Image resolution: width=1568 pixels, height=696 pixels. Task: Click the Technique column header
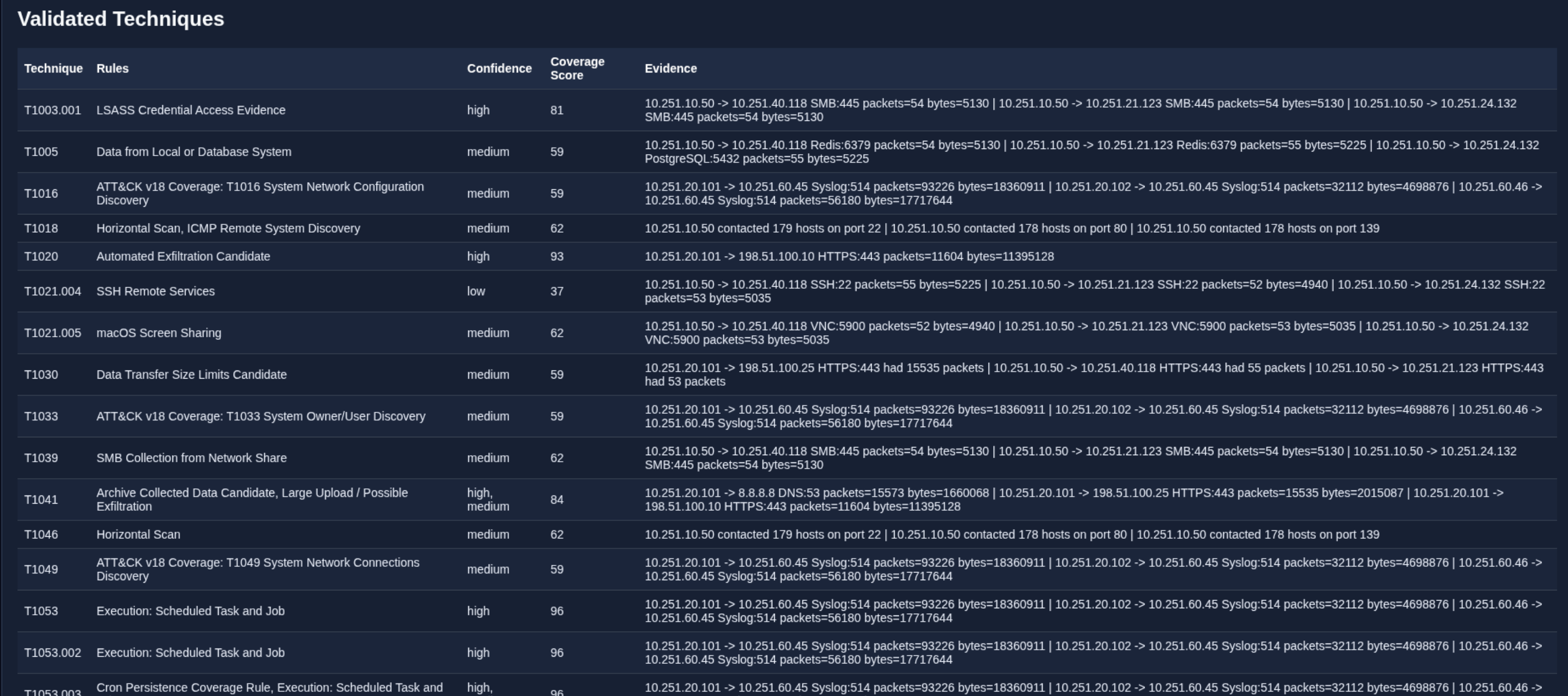tap(54, 69)
